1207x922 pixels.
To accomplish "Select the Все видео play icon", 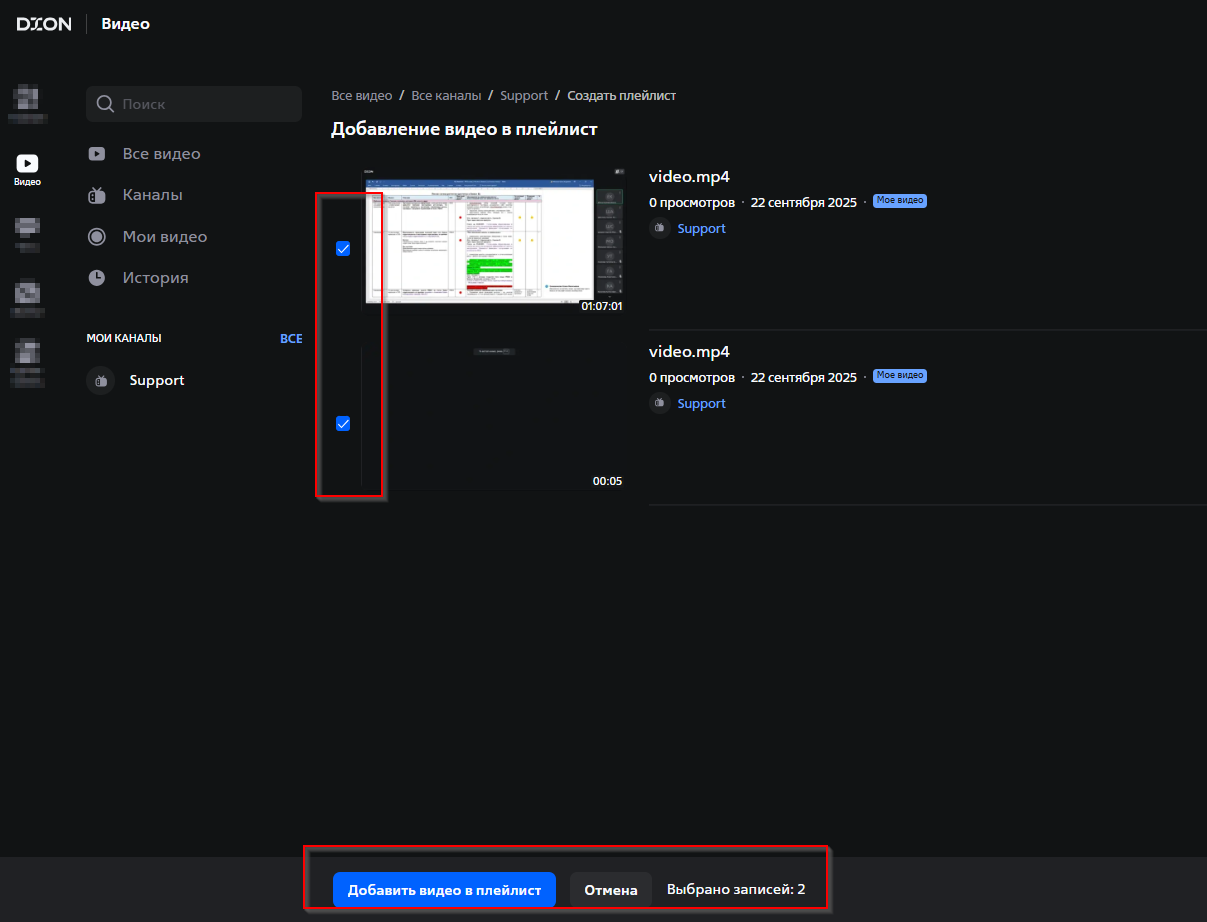I will pos(97,154).
